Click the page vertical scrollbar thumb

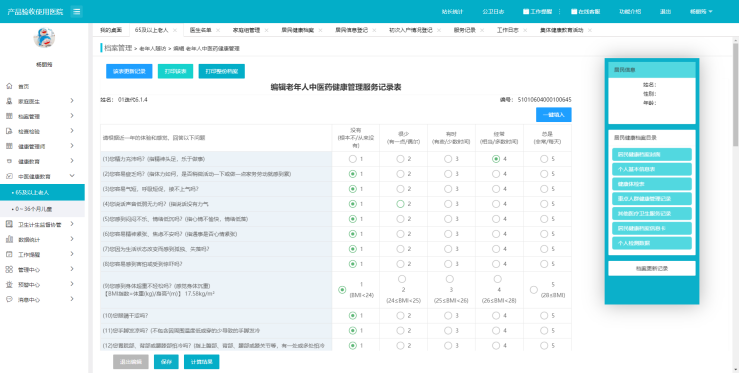point(735,94)
